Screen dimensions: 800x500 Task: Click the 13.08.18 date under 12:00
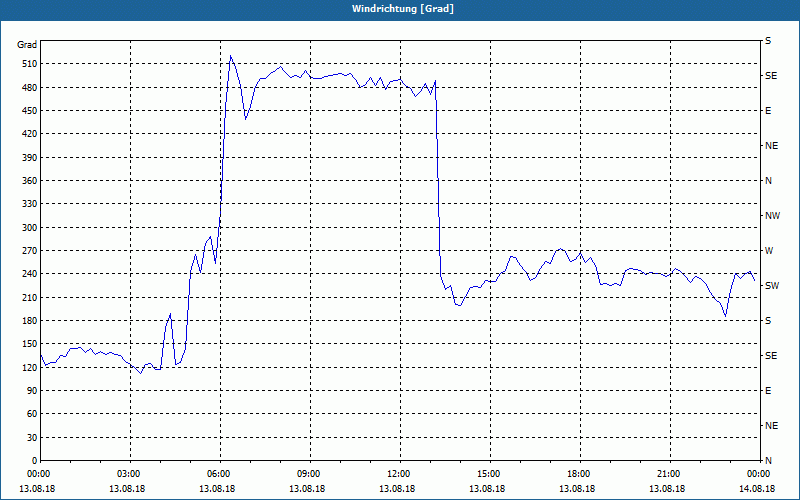(397, 489)
